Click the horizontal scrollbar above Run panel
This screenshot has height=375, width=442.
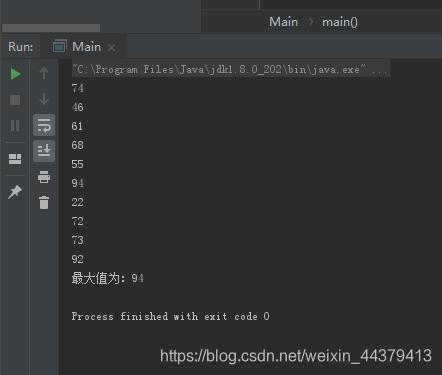point(51,28)
